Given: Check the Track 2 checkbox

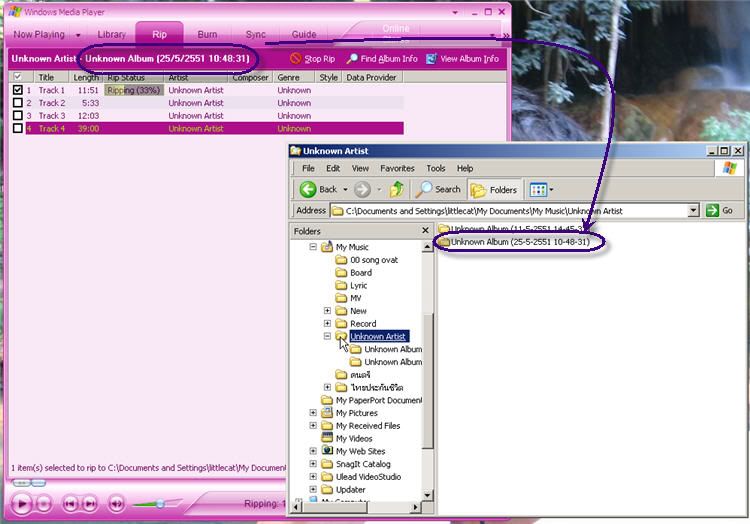Looking at the screenshot, I should 18,103.
